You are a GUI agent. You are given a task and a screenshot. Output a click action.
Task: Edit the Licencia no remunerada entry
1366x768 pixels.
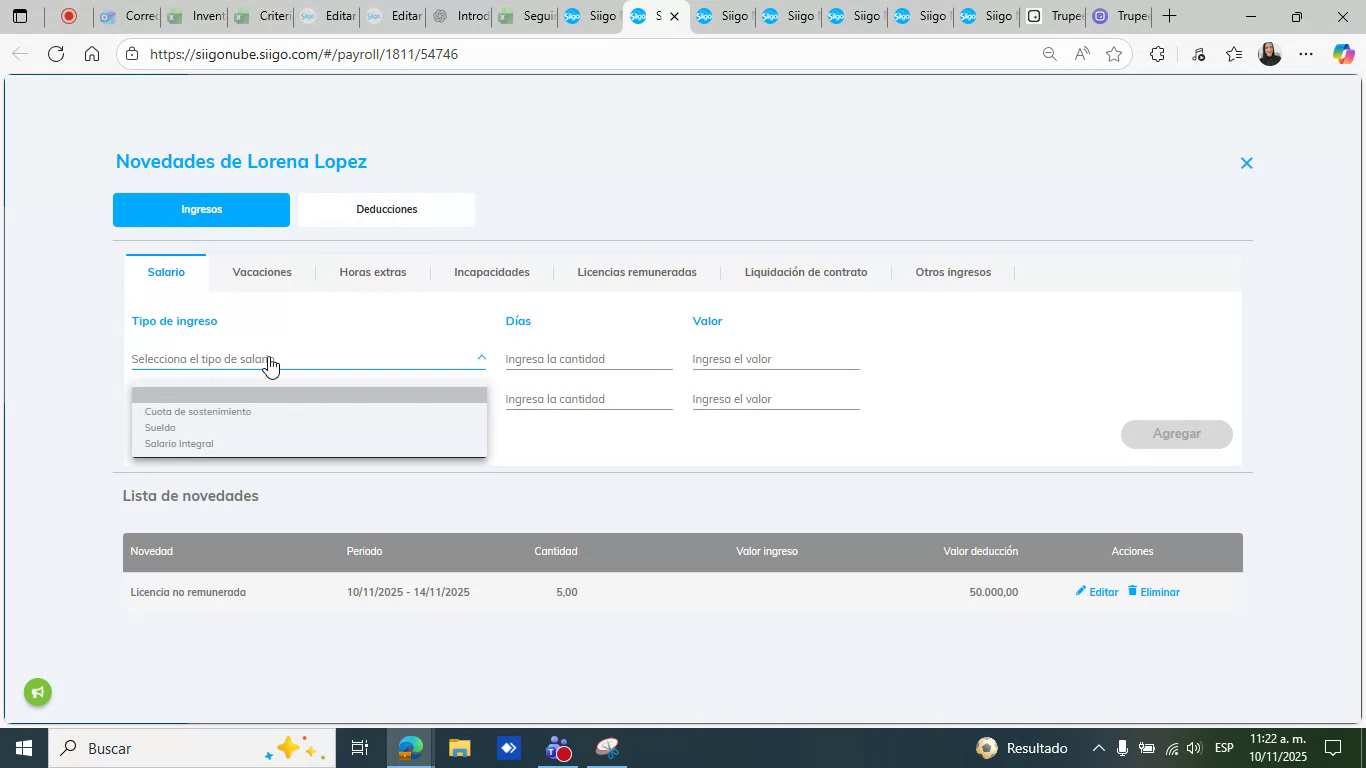pyautogui.click(x=1096, y=592)
